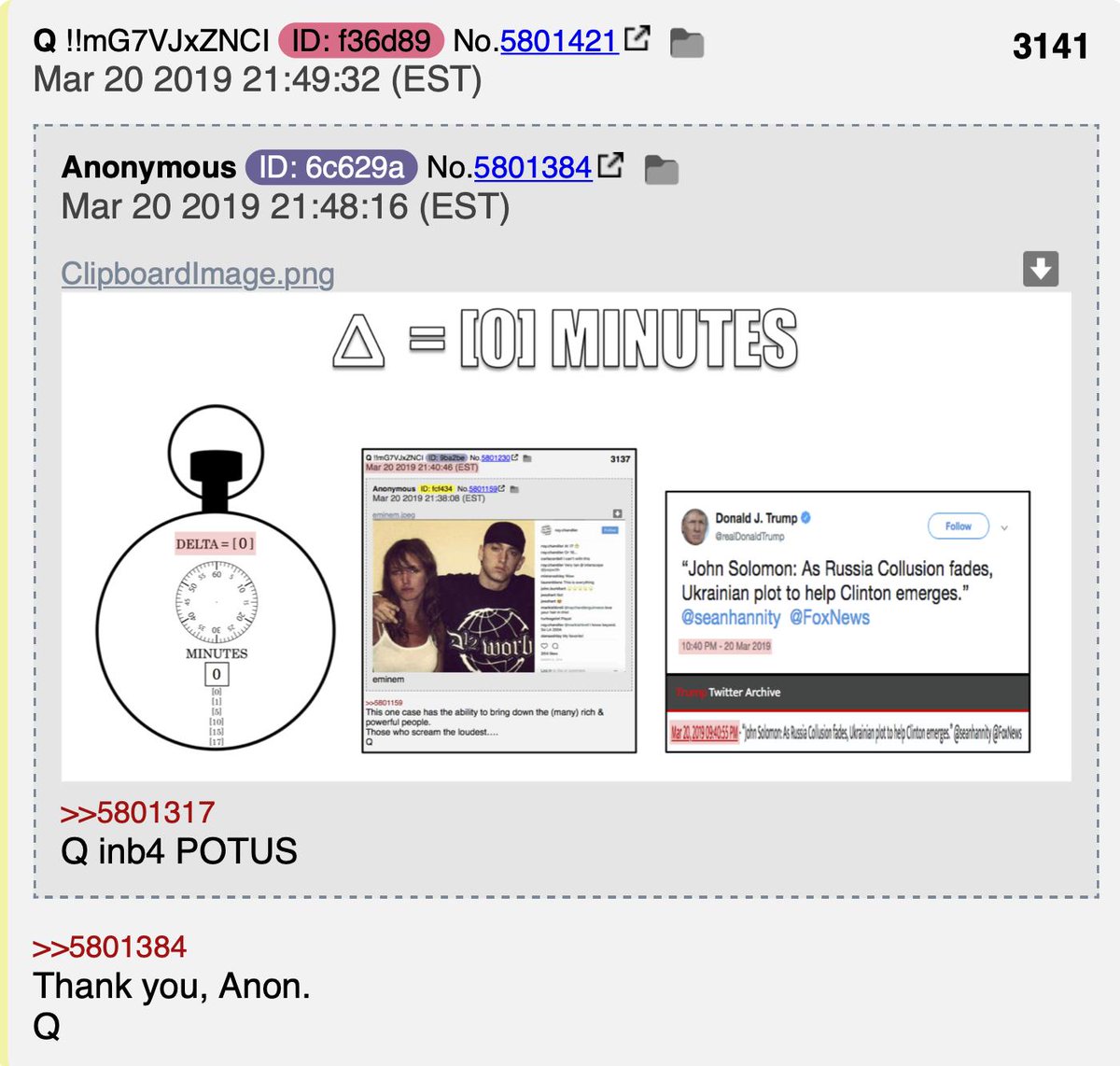The width and height of the screenshot is (1120, 1066).
Task: Click the stopwatch DELTA graphic
Action: 216,577
